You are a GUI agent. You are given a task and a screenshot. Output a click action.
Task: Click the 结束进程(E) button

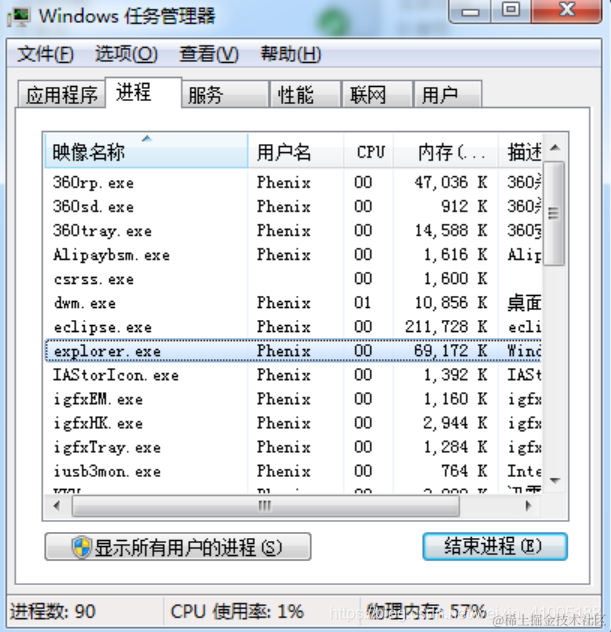(x=495, y=547)
